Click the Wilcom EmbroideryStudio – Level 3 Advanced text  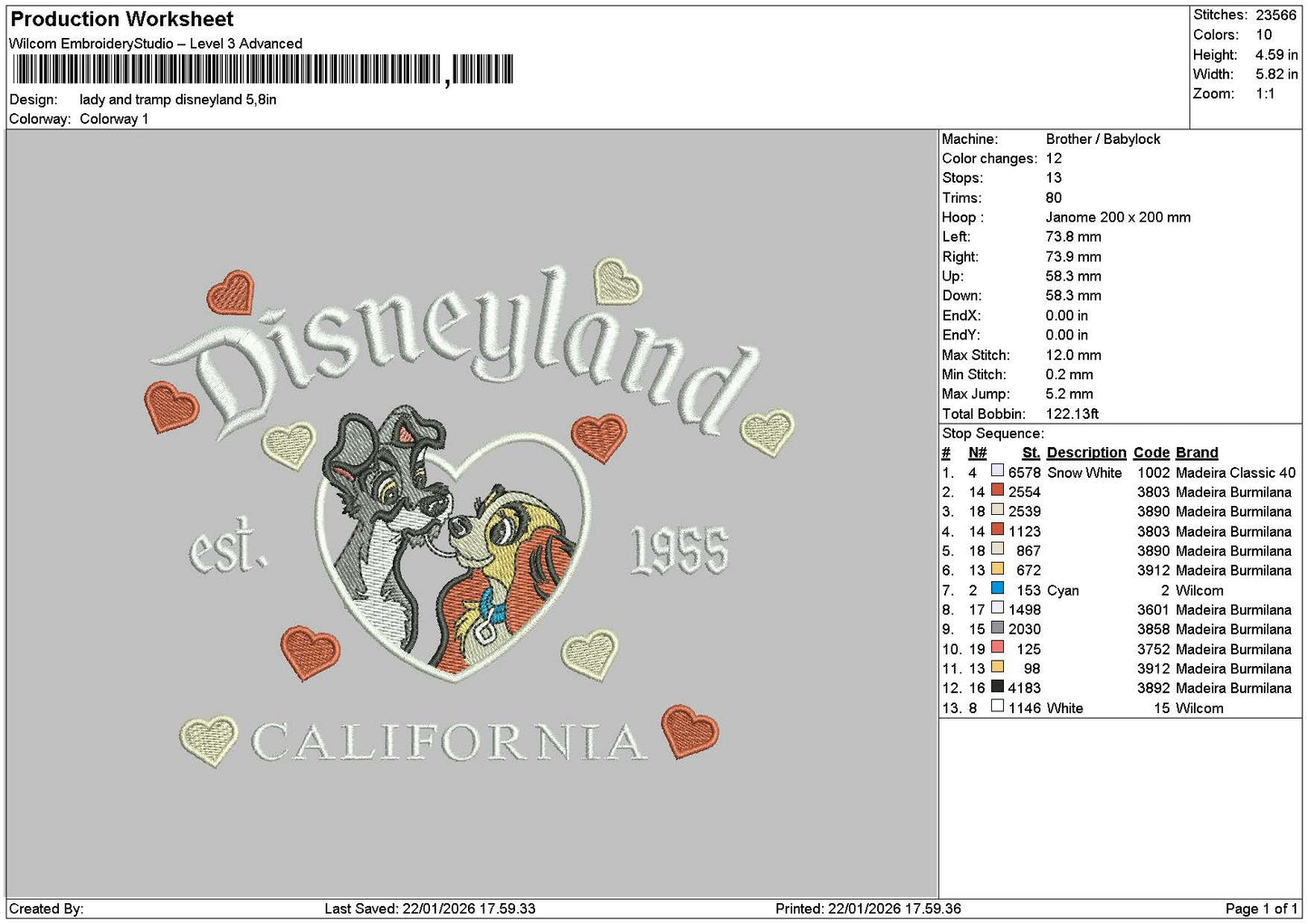156,43
